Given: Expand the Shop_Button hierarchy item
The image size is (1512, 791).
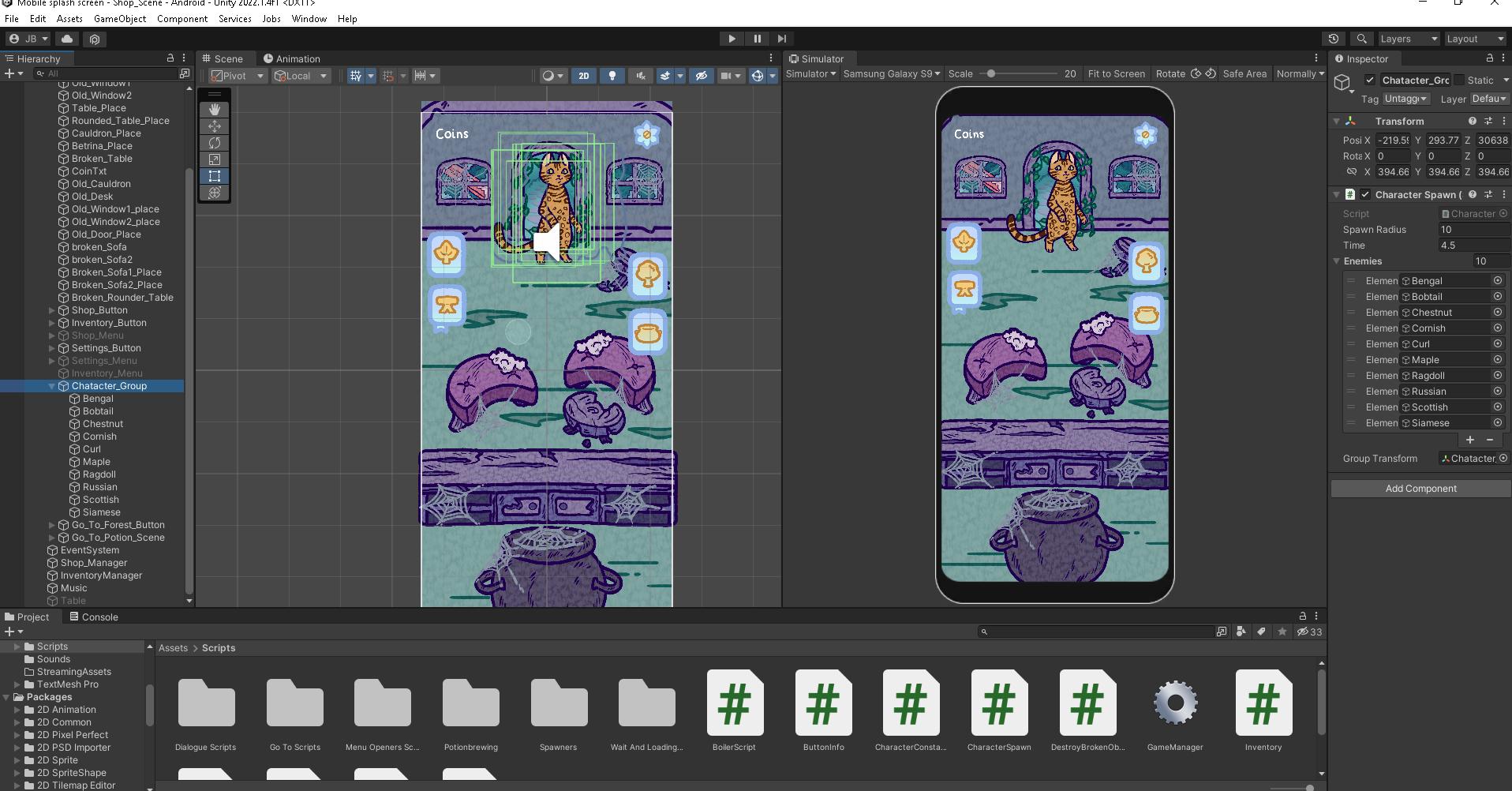Looking at the screenshot, I should 52,310.
